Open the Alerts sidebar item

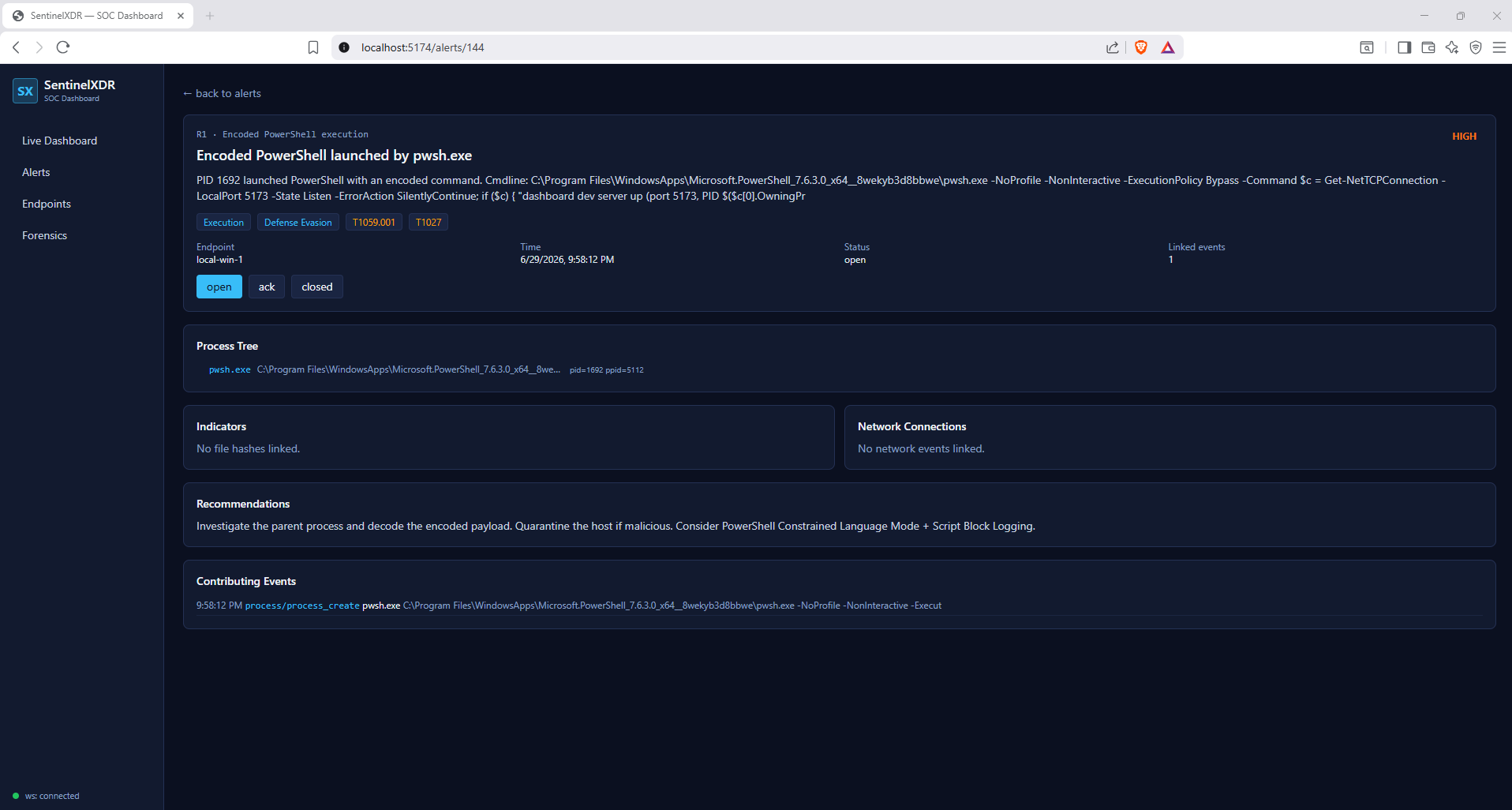pos(36,172)
